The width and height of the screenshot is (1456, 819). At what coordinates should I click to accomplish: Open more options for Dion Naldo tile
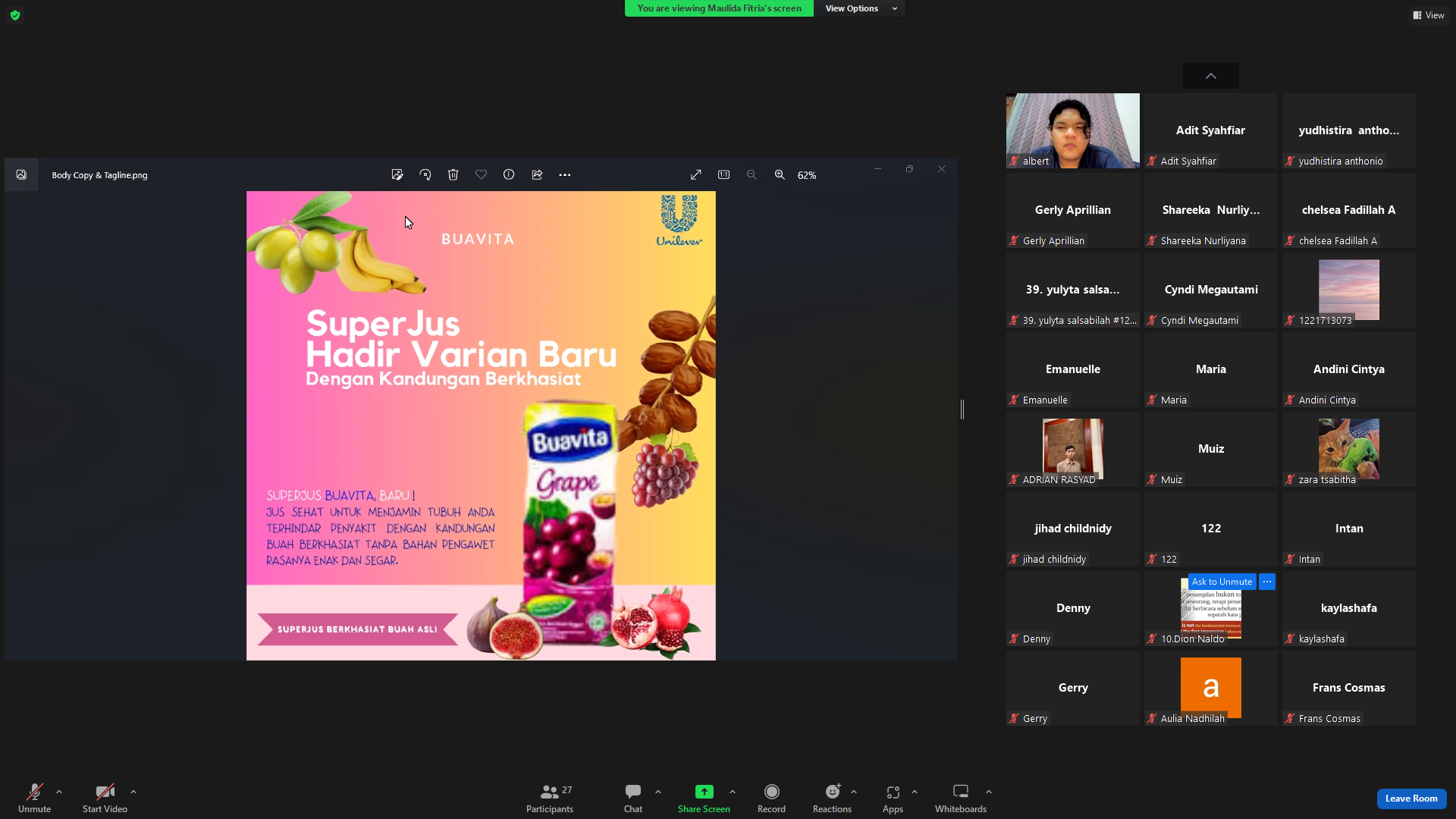[x=1267, y=582]
